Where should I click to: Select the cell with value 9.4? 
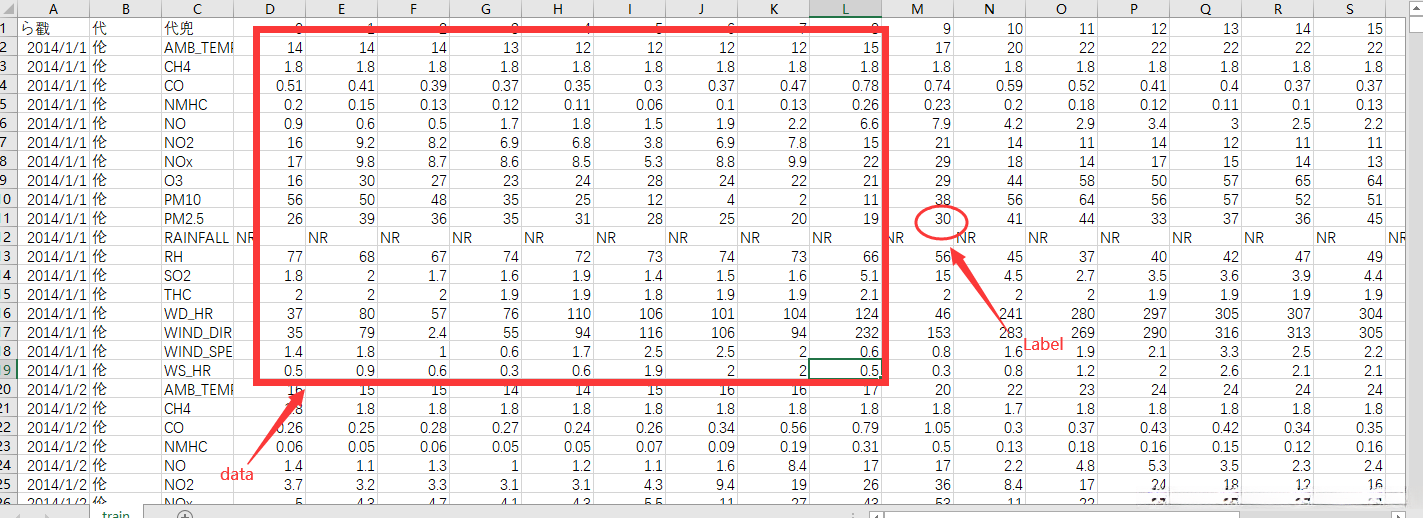(701, 484)
